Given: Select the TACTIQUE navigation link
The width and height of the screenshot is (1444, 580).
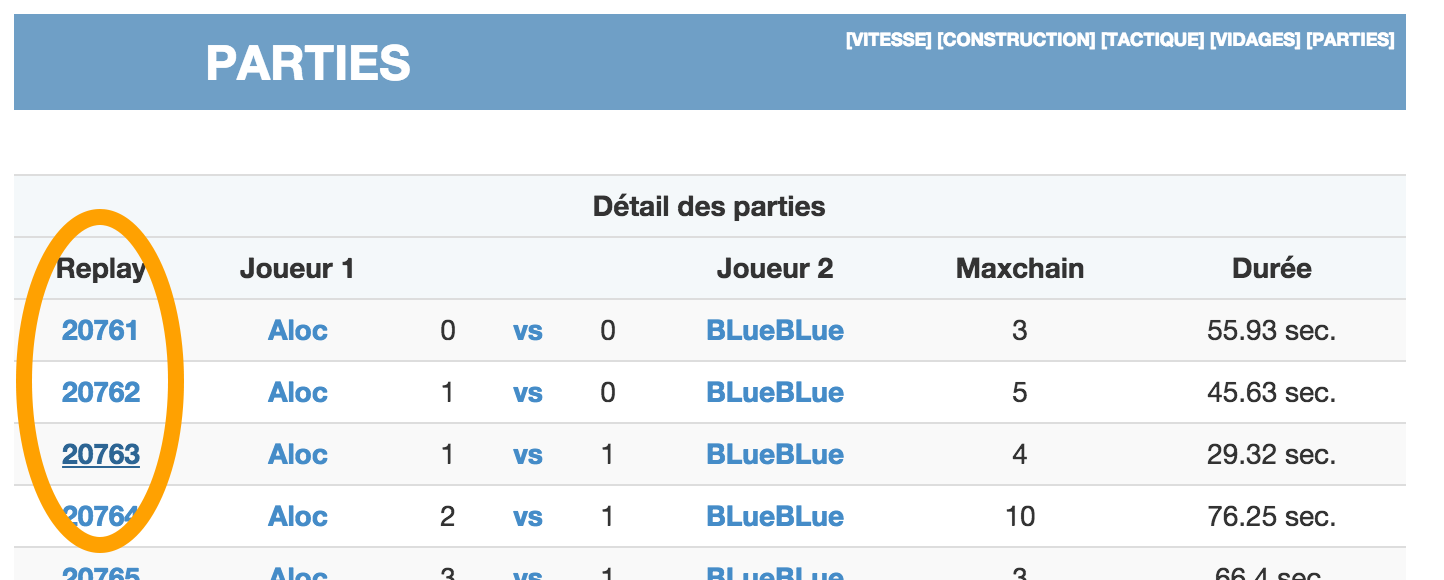Looking at the screenshot, I should point(1152,40).
